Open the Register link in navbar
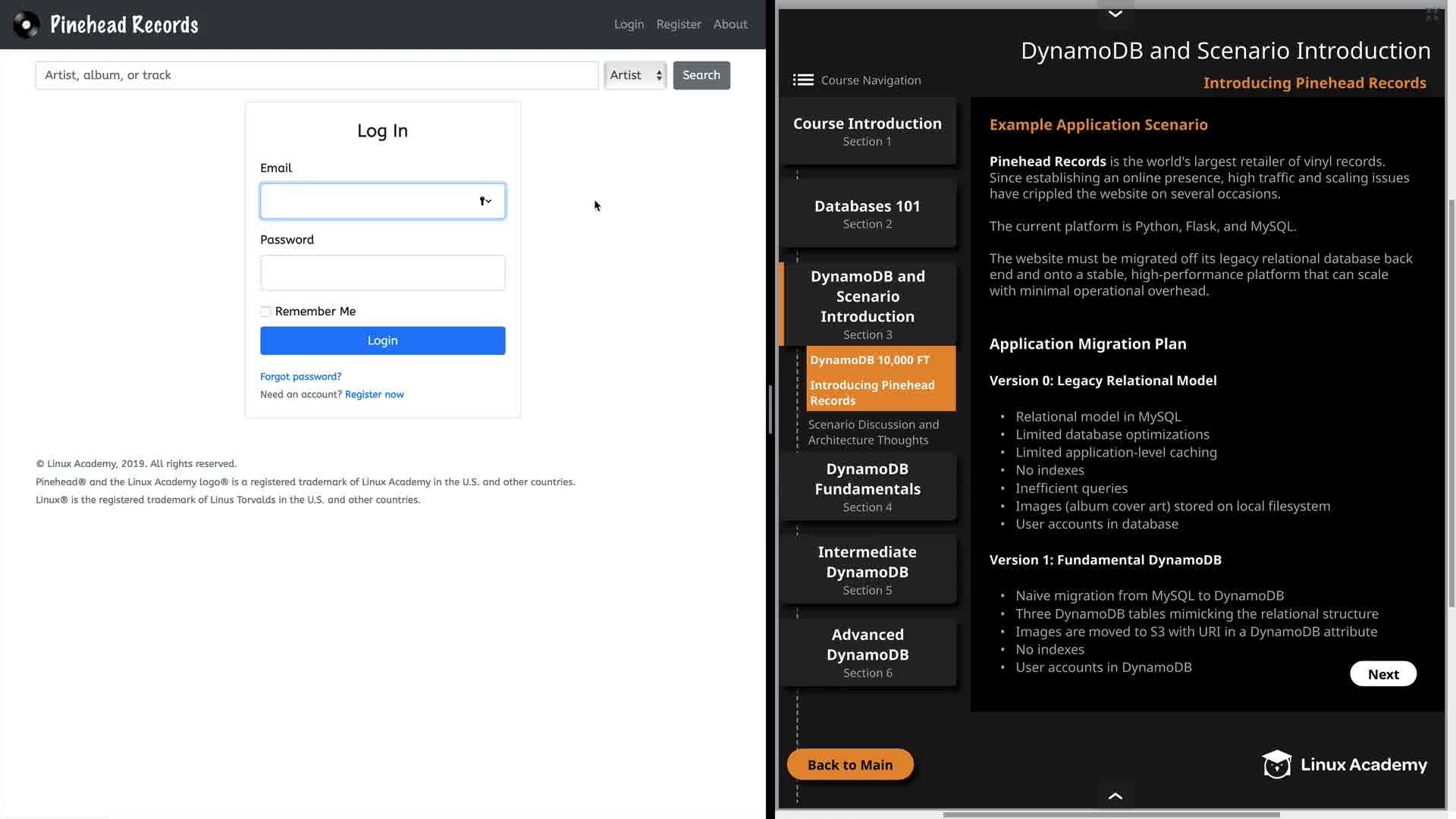 [678, 24]
